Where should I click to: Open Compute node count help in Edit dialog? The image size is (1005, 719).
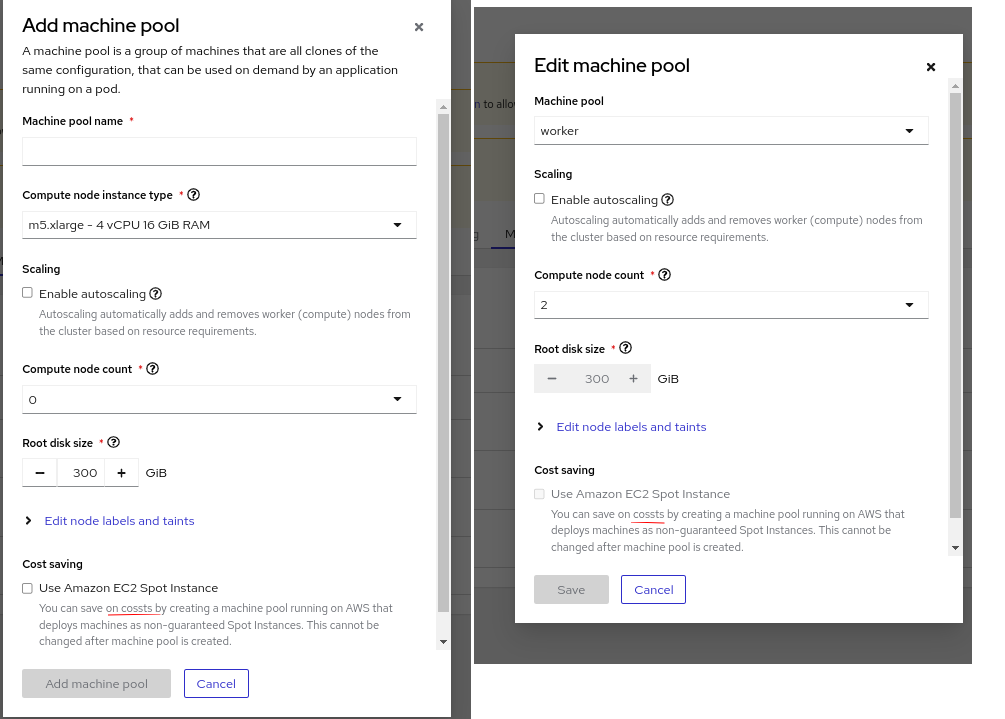(665, 275)
